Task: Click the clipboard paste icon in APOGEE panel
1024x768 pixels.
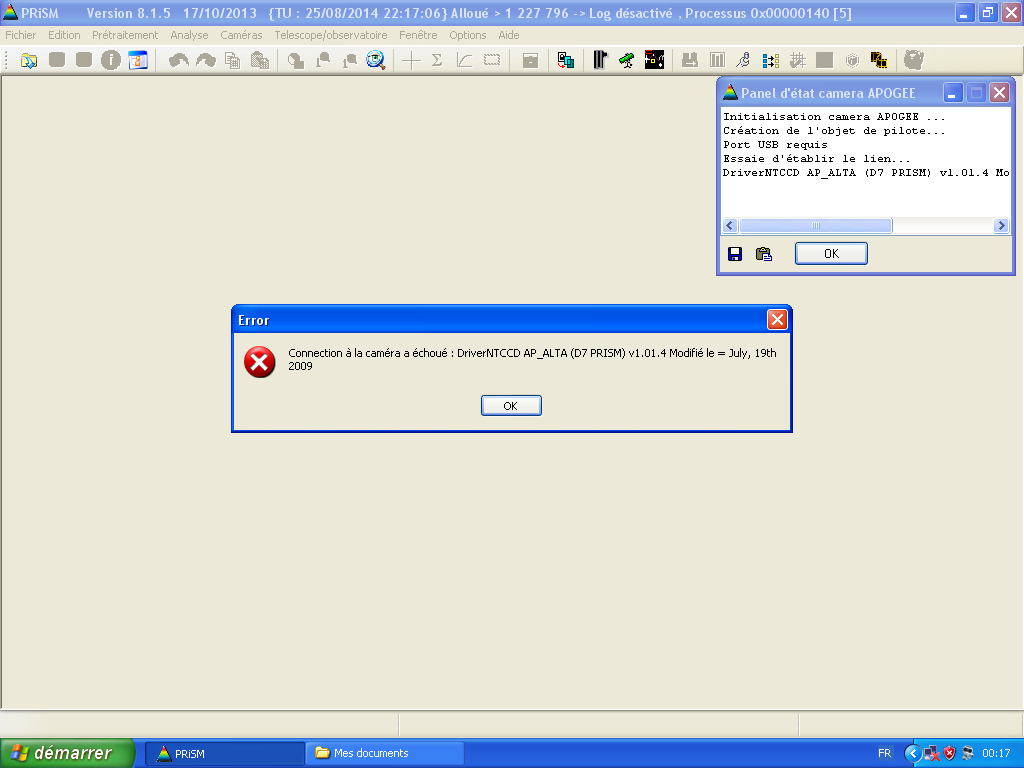Action: [764, 254]
